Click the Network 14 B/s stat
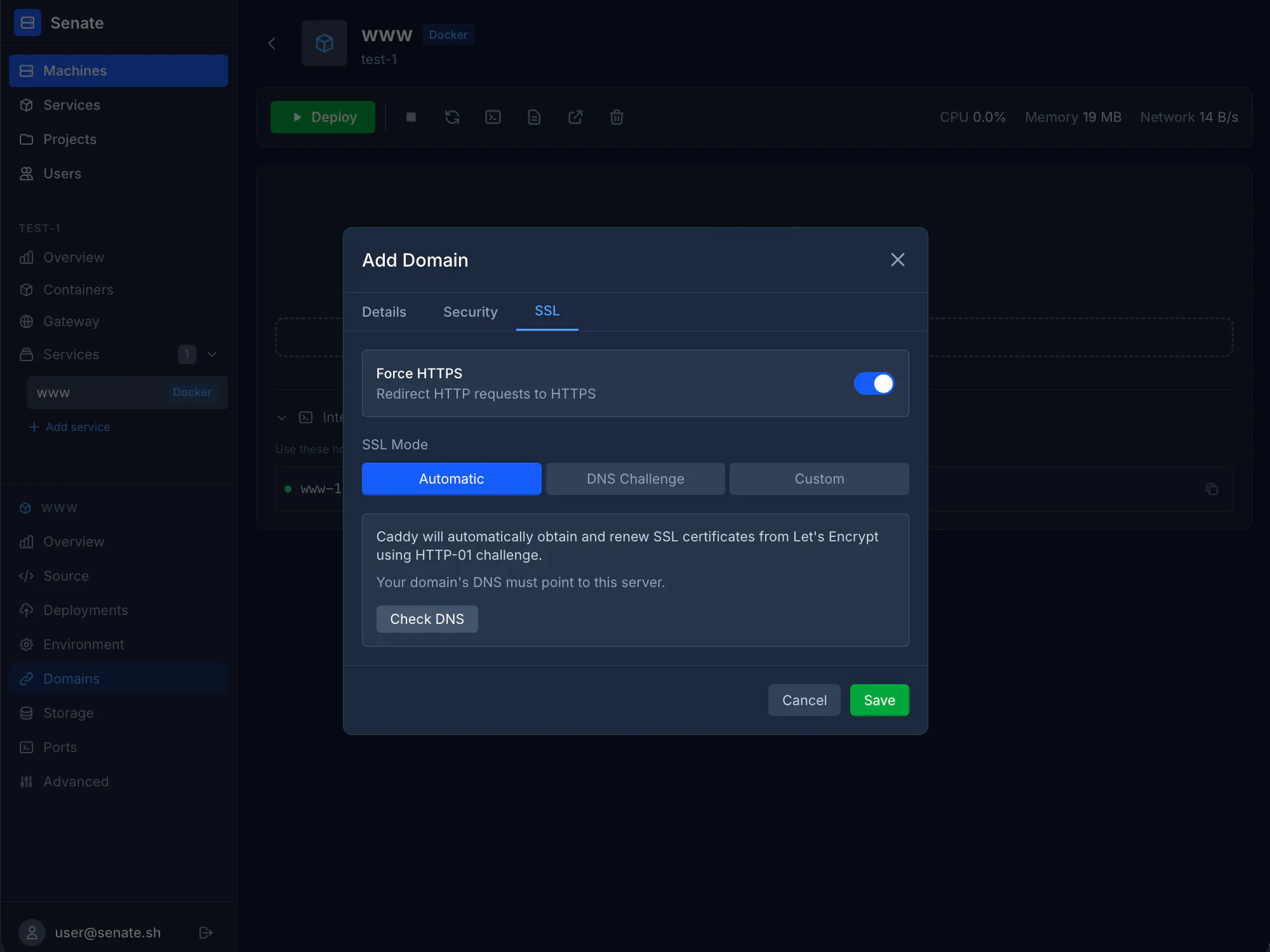The image size is (1270, 952). click(x=1189, y=117)
